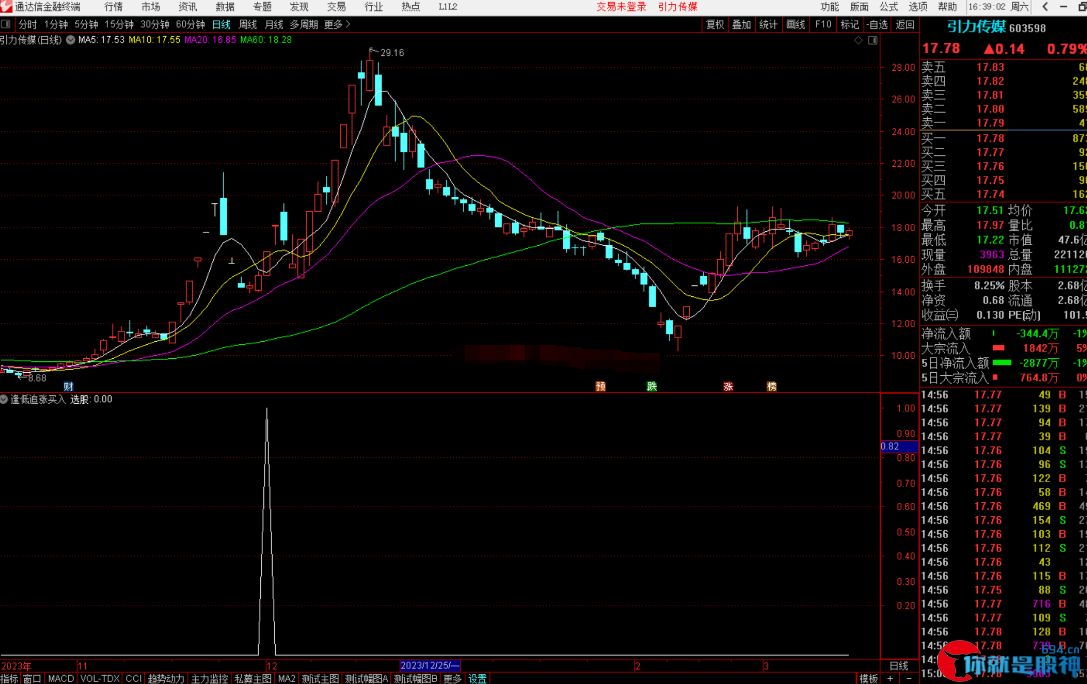Zoom out with the minus button
1087x684 pixels.
[x=909, y=678]
